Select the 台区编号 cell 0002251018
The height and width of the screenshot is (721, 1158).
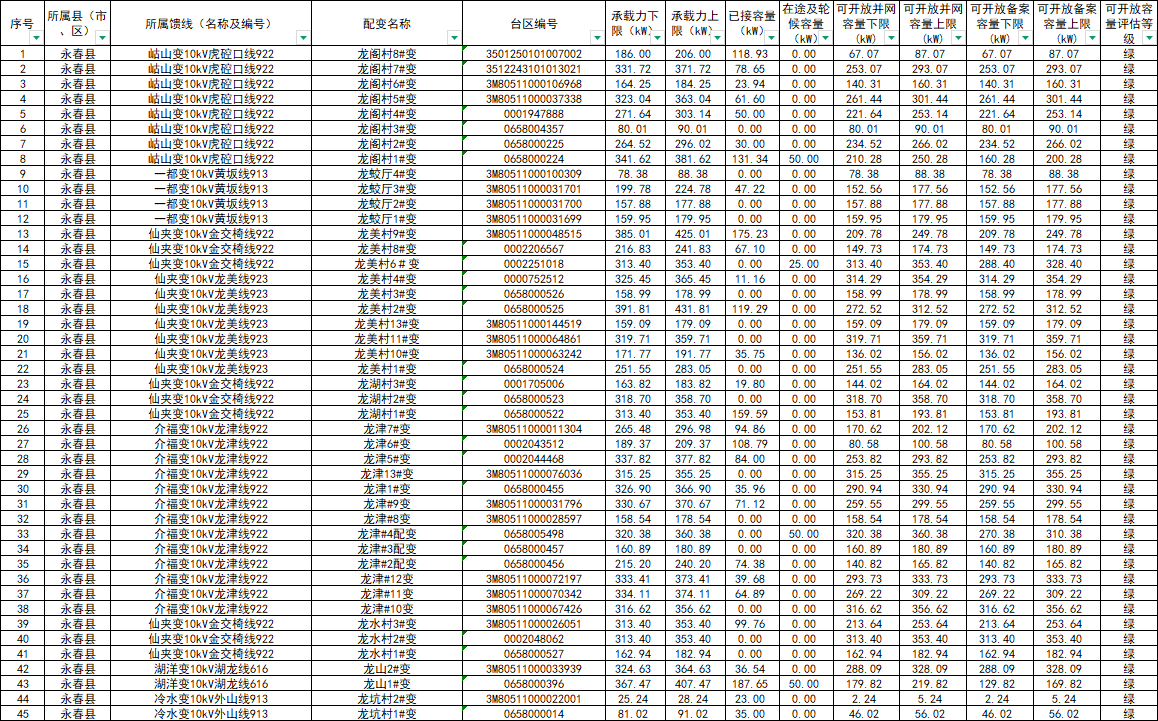click(534, 264)
